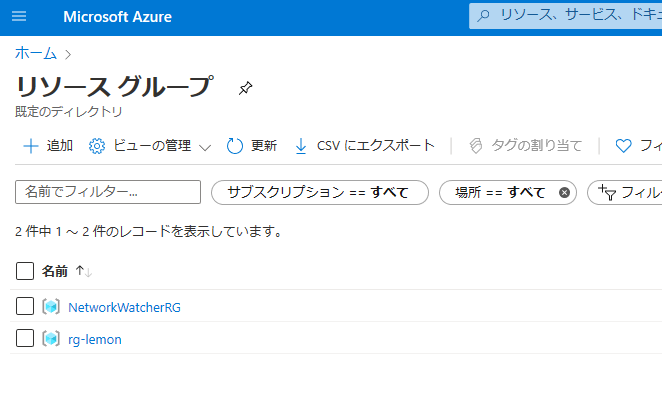Open the hamburger portal menu
Screen dimensions: 662x405
pyautogui.click(x=19, y=16)
